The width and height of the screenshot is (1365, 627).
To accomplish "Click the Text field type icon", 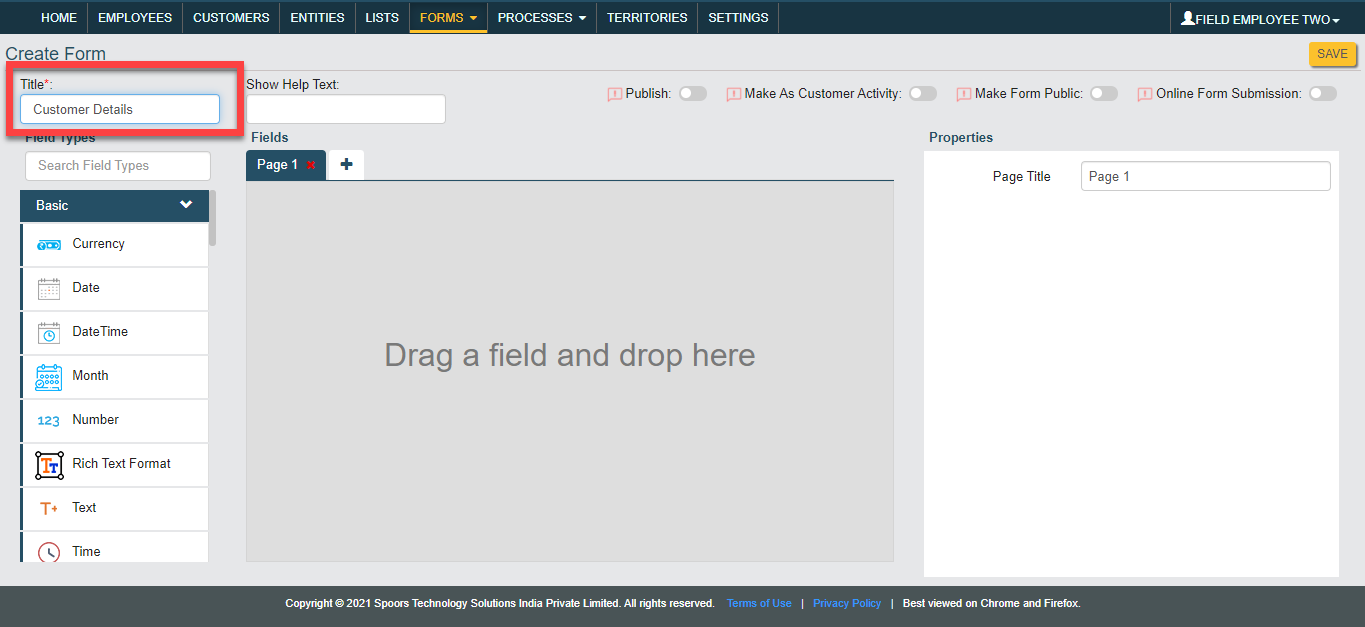I will 49,509.
